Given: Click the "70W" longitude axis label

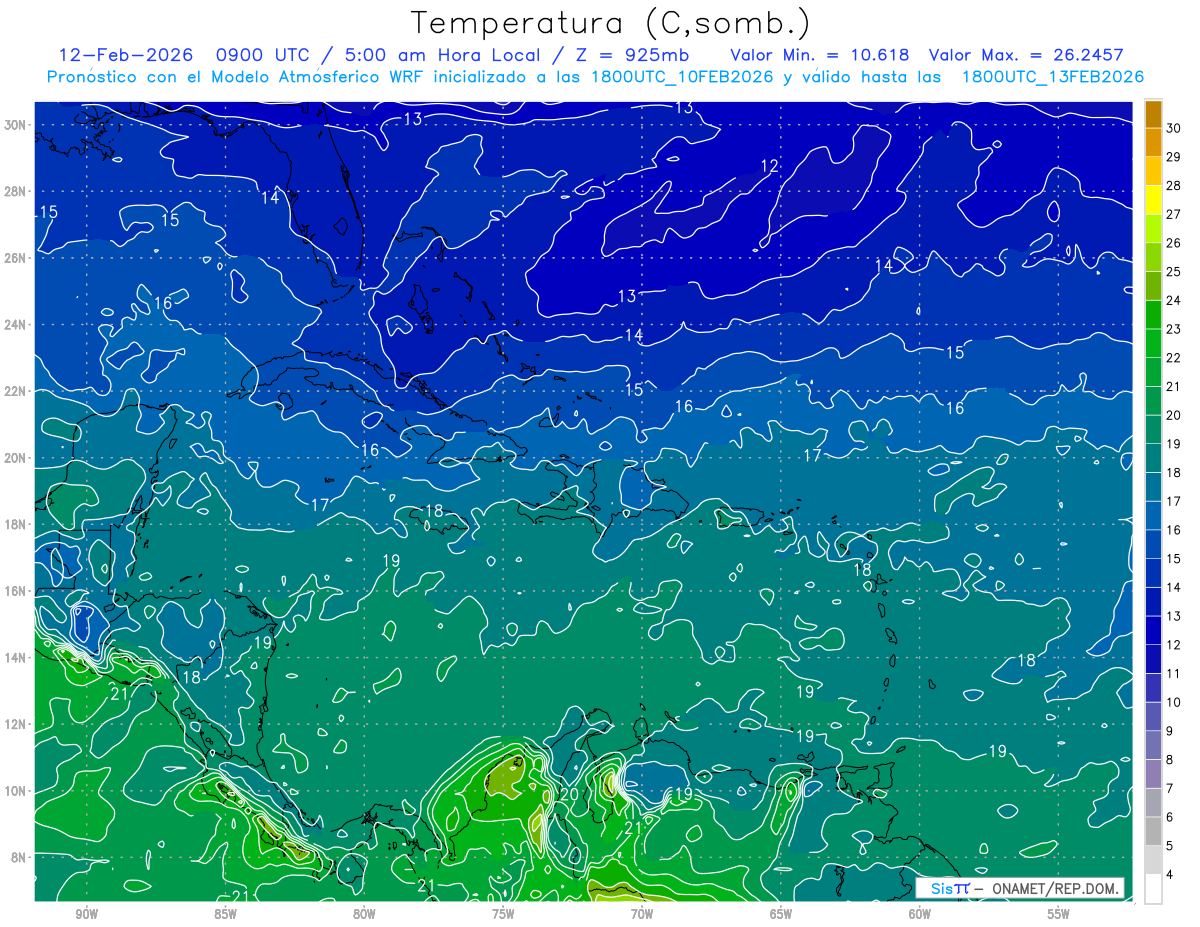Looking at the screenshot, I should tap(642, 914).
